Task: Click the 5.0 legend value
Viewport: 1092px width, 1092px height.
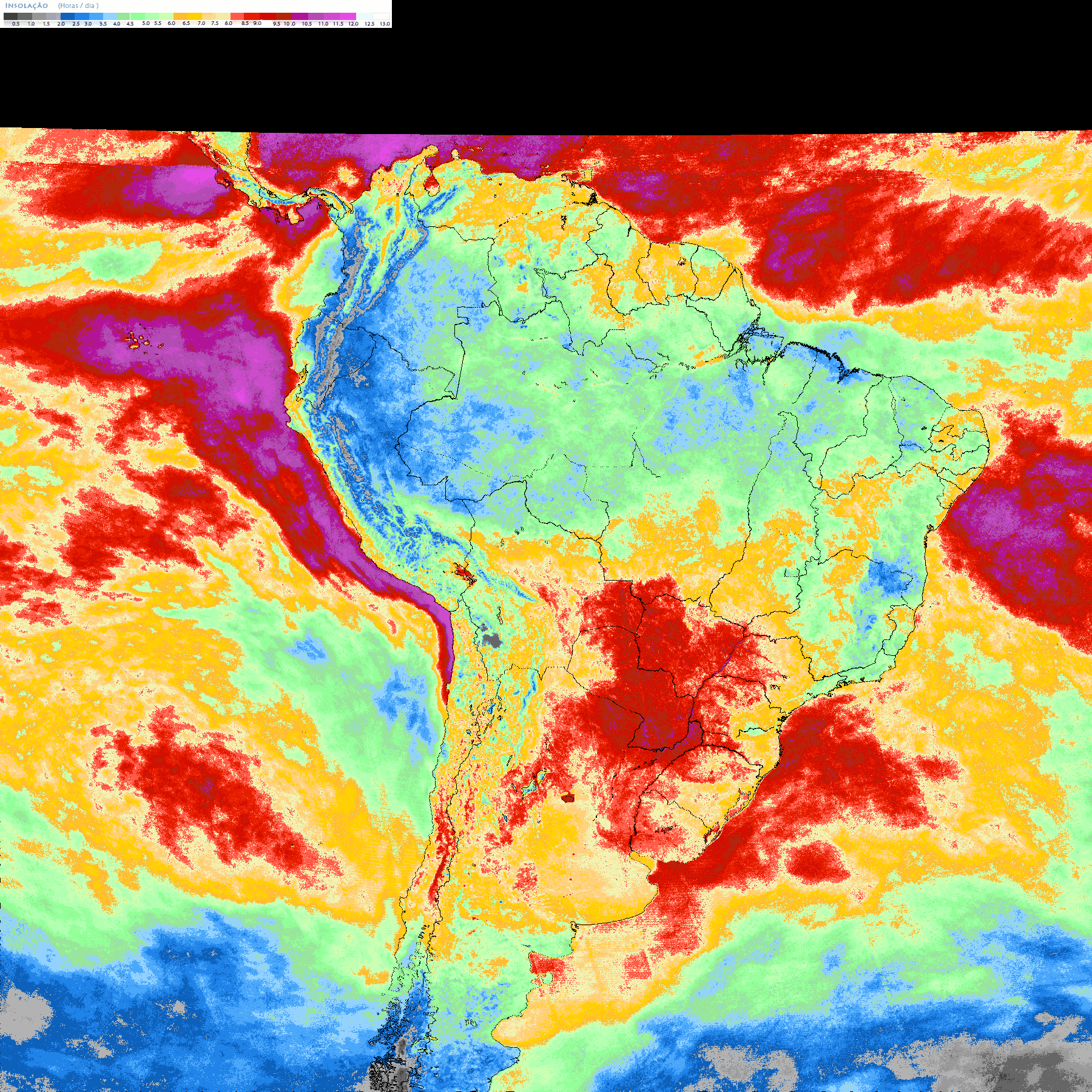Action: (x=146, y=23)
